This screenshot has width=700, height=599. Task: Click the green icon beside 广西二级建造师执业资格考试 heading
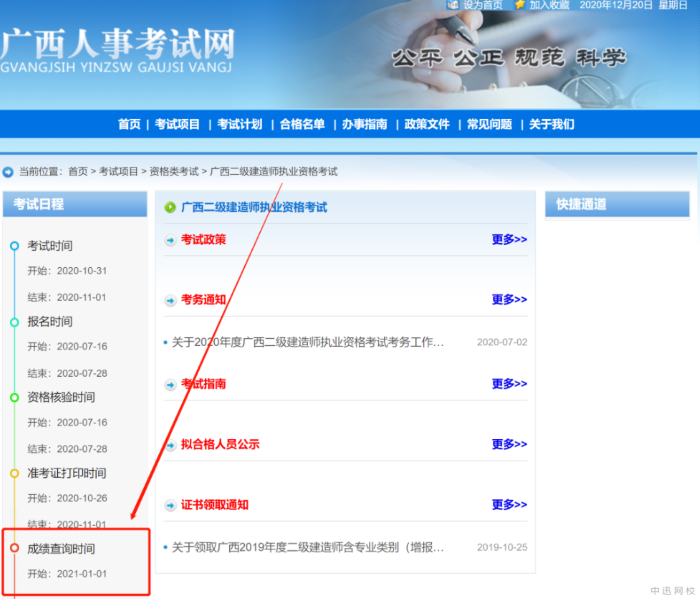pyautogui.click(x=170, y=208)
